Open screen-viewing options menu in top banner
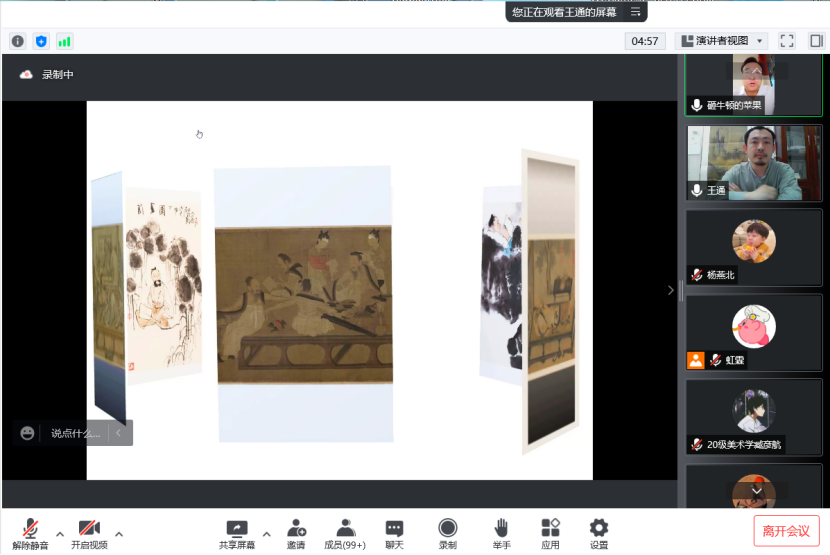This screenshot has width=830, height=555. [635, 12]
